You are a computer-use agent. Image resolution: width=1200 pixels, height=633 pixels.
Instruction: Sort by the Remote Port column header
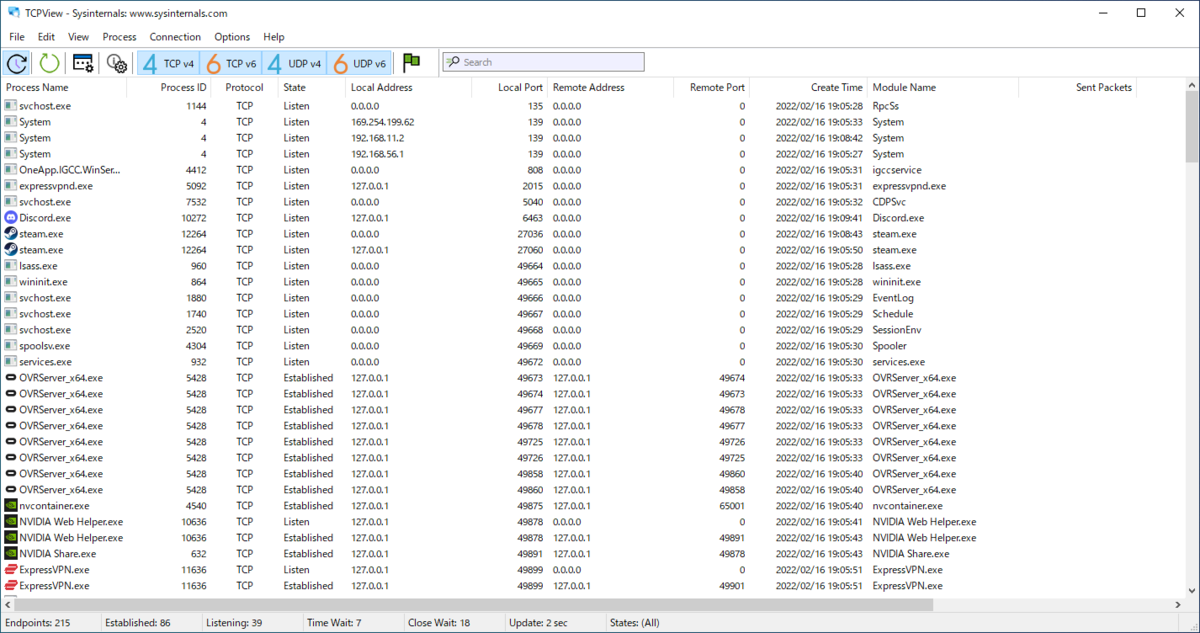711,88
